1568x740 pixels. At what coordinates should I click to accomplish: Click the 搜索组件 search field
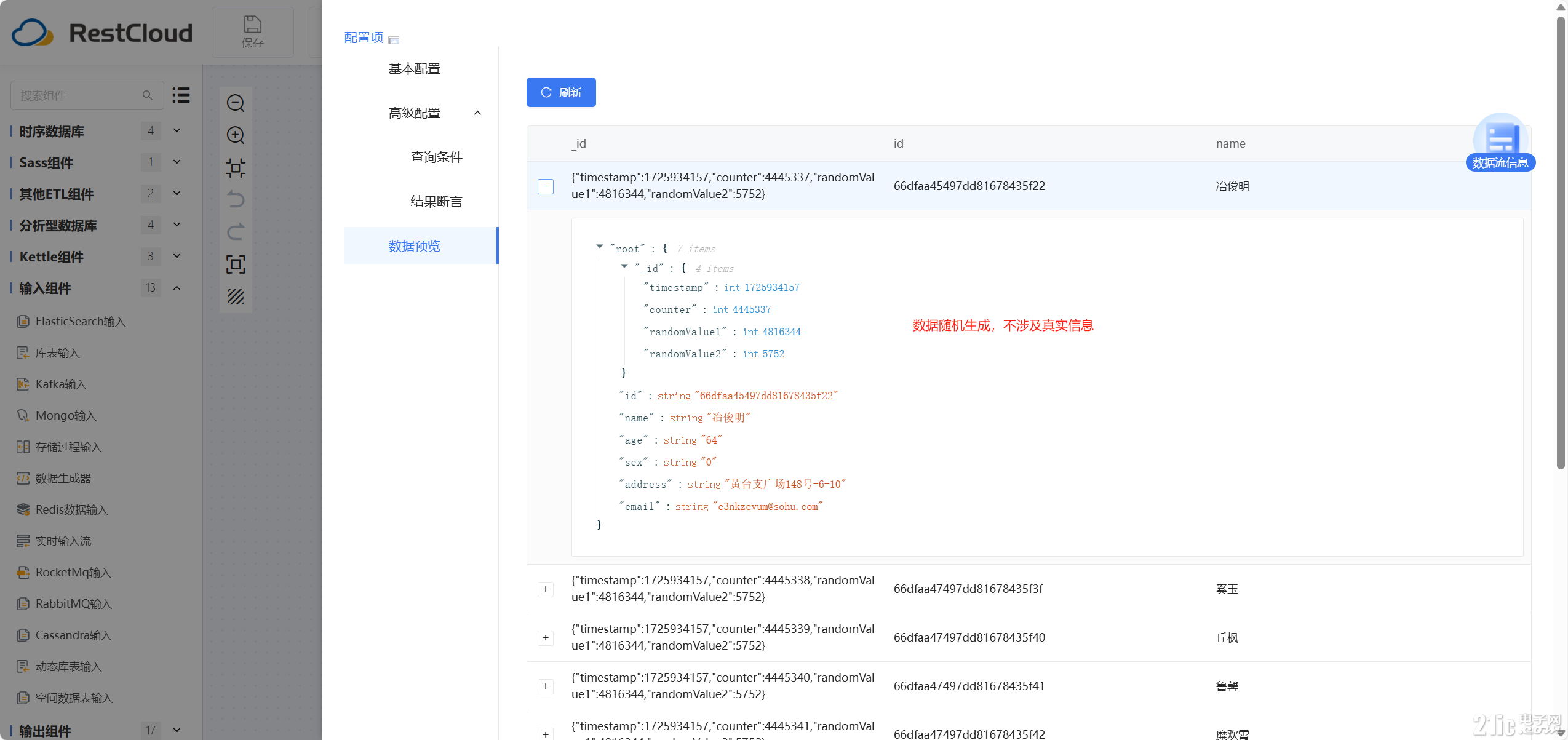pos(87,95)
